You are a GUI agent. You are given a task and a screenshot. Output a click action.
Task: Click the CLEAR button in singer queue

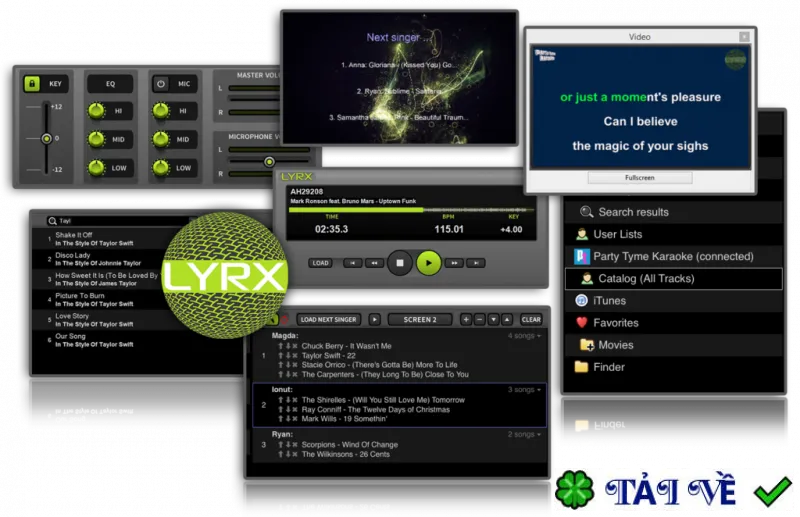point(531,319)
